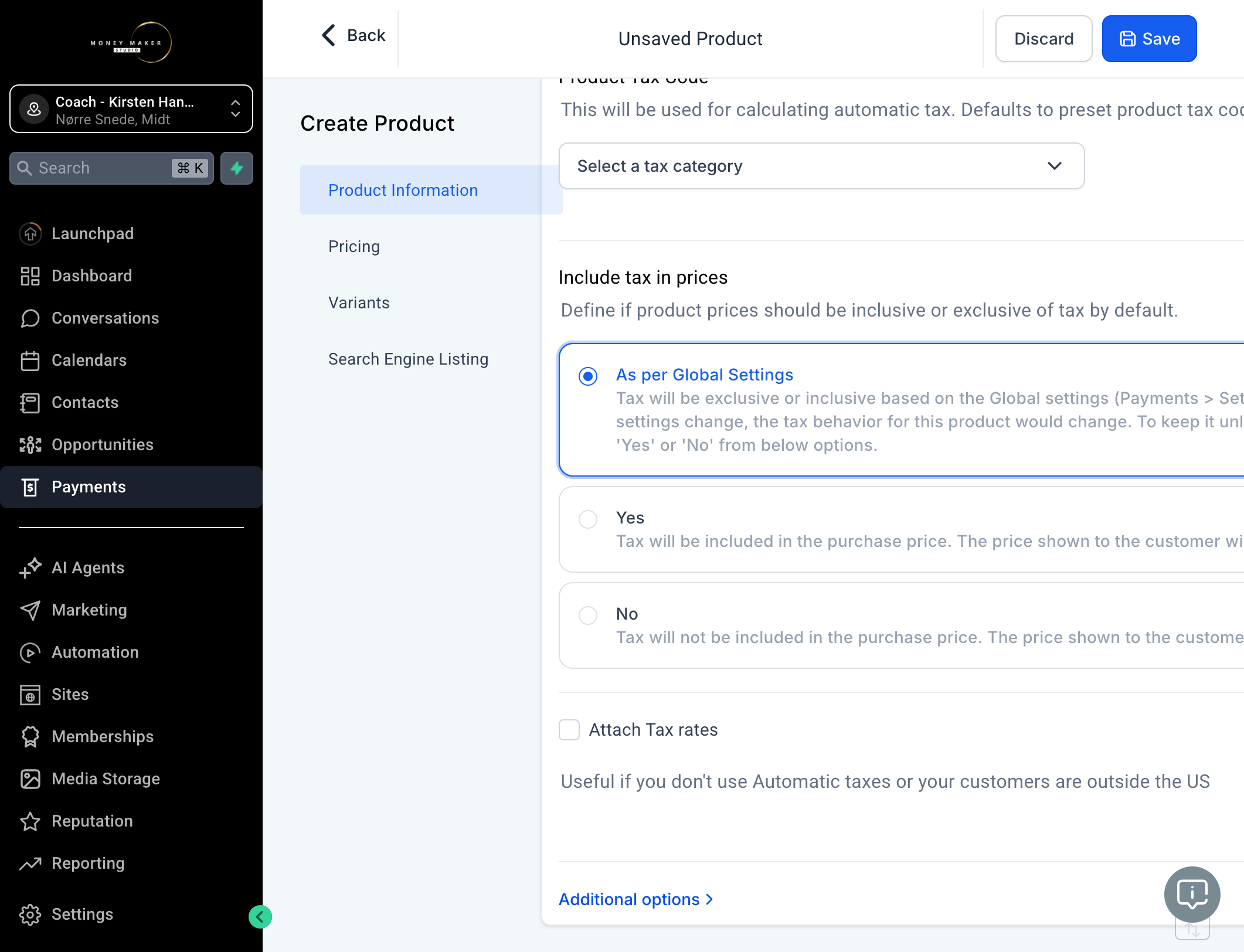Open the Settings gear icon

[x=30, y=914]
